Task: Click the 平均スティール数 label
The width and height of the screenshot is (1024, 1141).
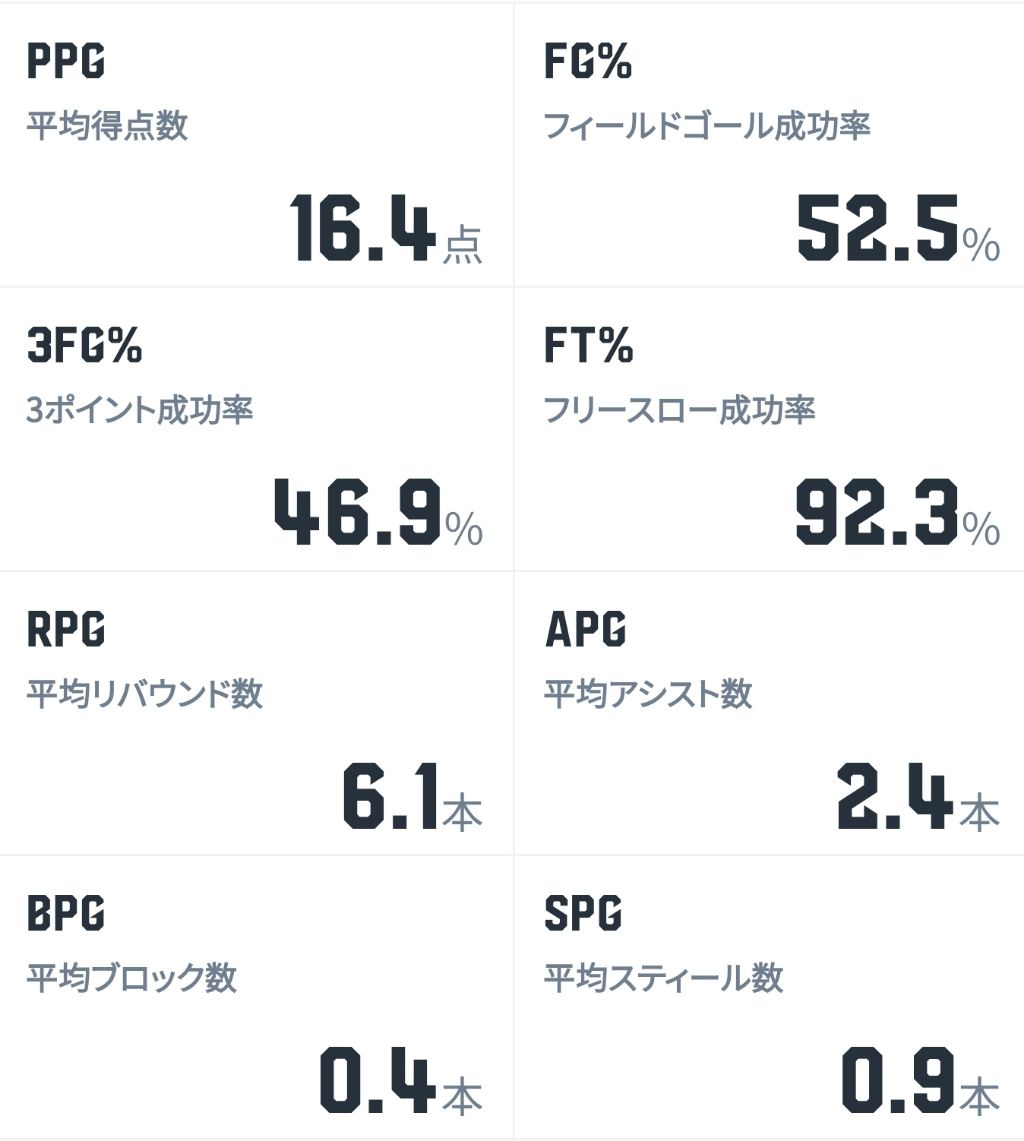Action: point(663,978)
